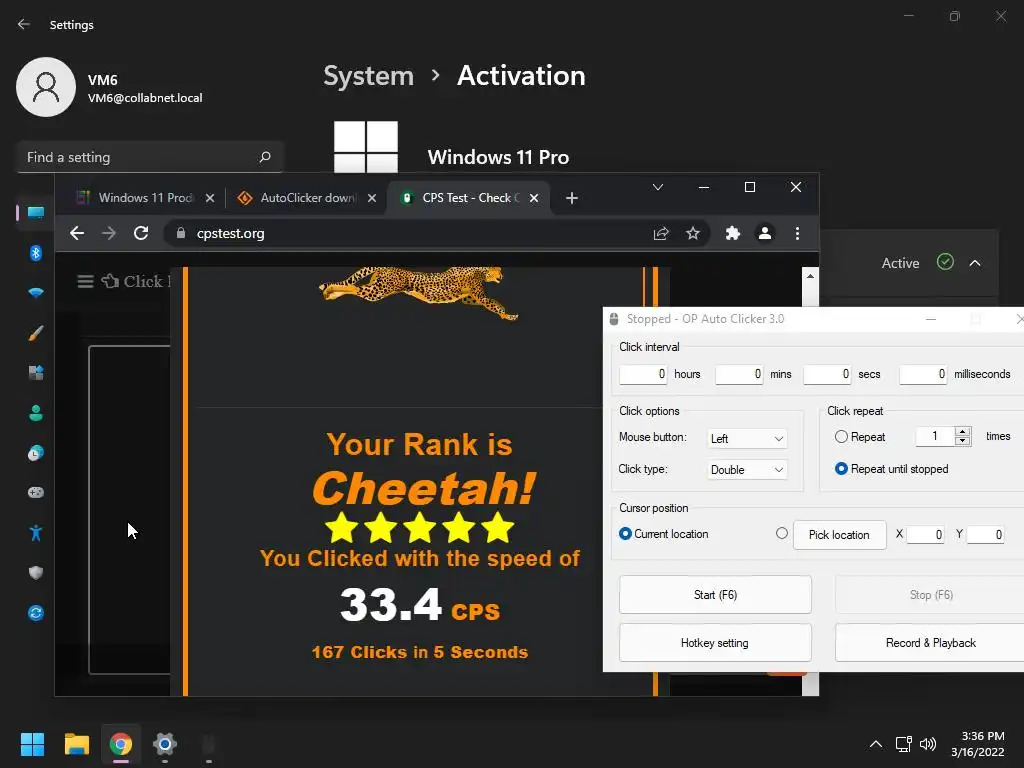Open new Chrome tab with plus button

pyautogui.click(x=571, y=198)
